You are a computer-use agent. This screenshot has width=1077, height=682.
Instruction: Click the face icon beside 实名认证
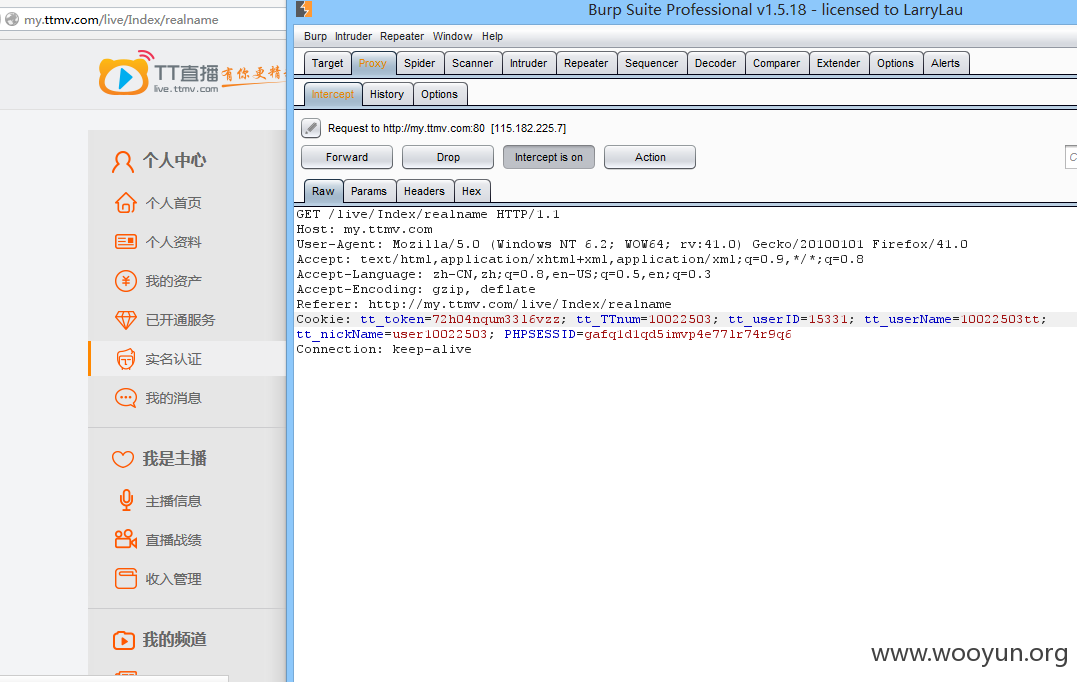click(x=126, y=359)
